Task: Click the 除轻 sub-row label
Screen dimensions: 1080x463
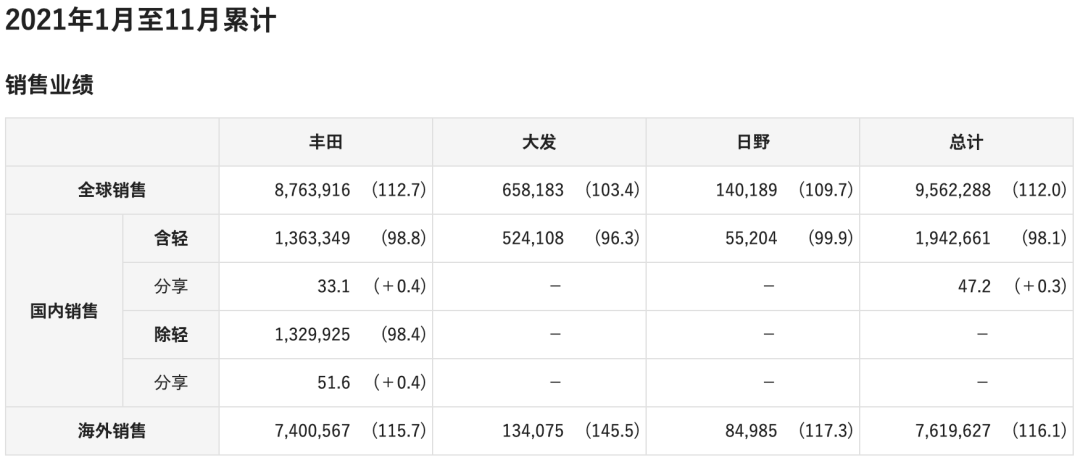Action: coord(171,334)
